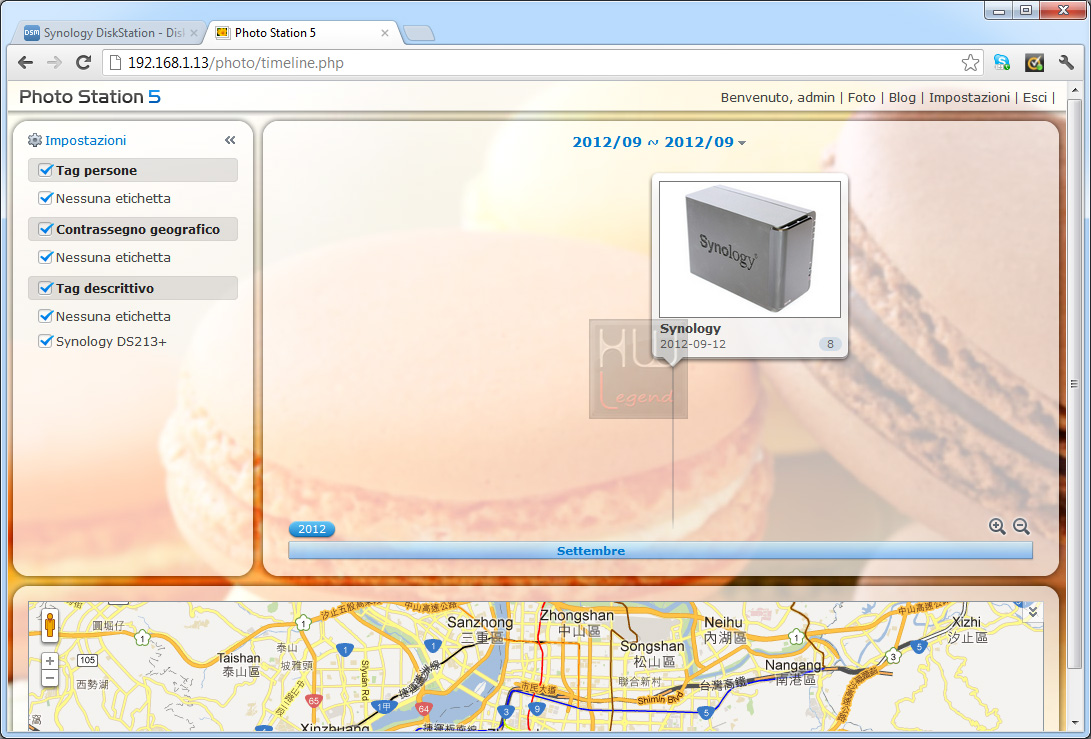This screenshot has width=1091, height=739.
Task: Open the Blog link in the header
Action: point(902,97)
